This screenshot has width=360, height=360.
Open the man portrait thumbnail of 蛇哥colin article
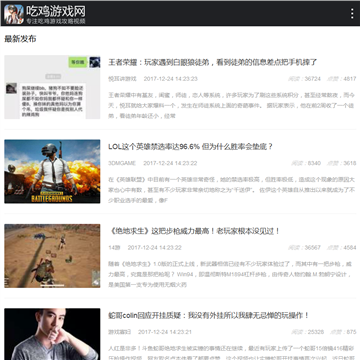[x=52, y=334]
